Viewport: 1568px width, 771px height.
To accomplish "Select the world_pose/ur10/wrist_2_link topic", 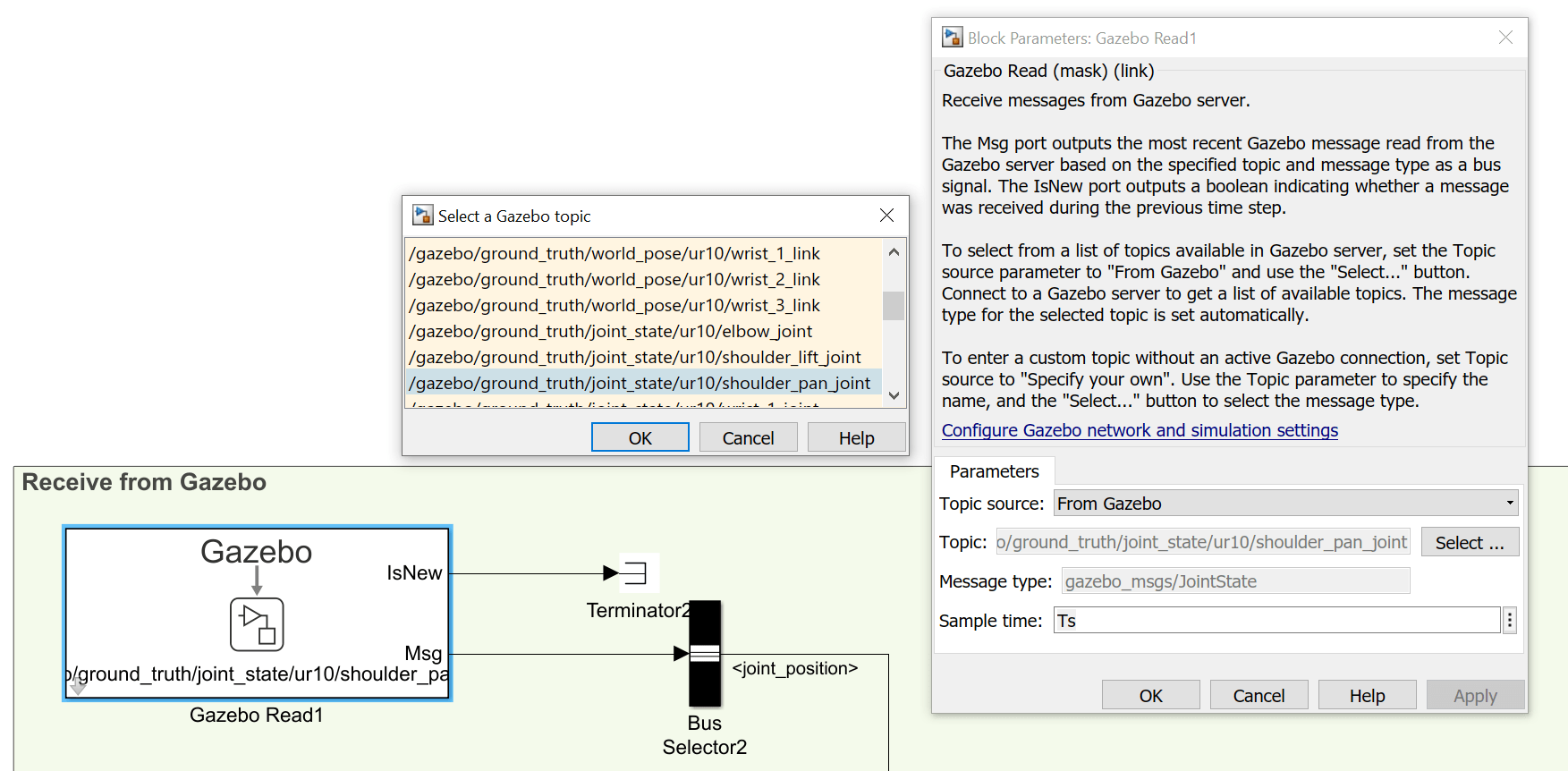I will pos(644,279).
